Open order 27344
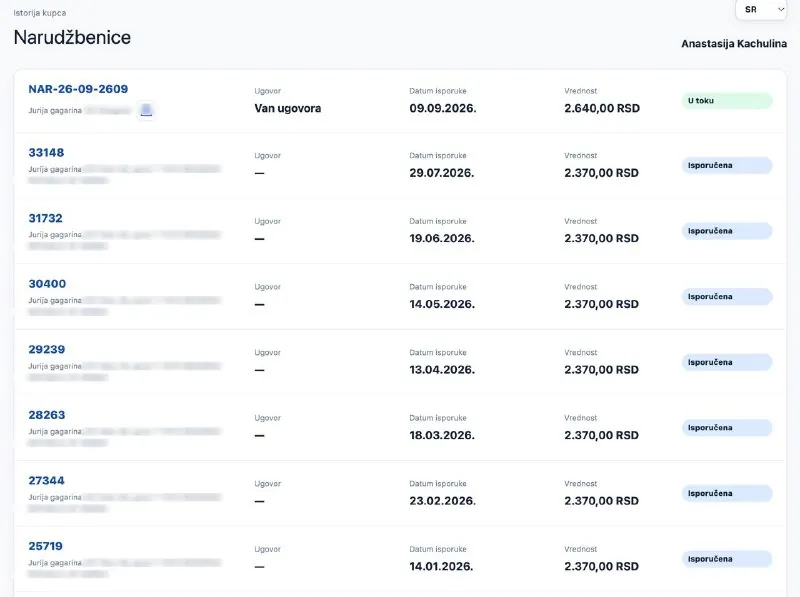 point(46,481)
